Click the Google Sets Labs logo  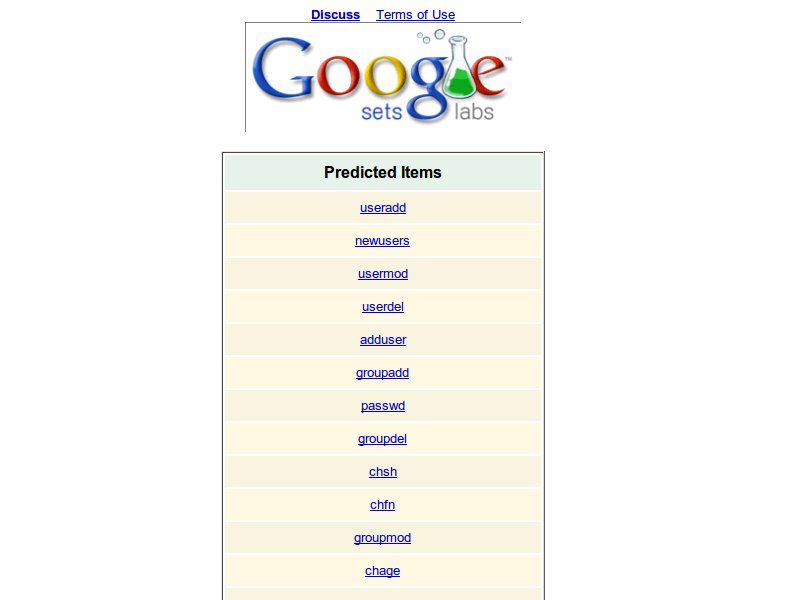[382, 78]
